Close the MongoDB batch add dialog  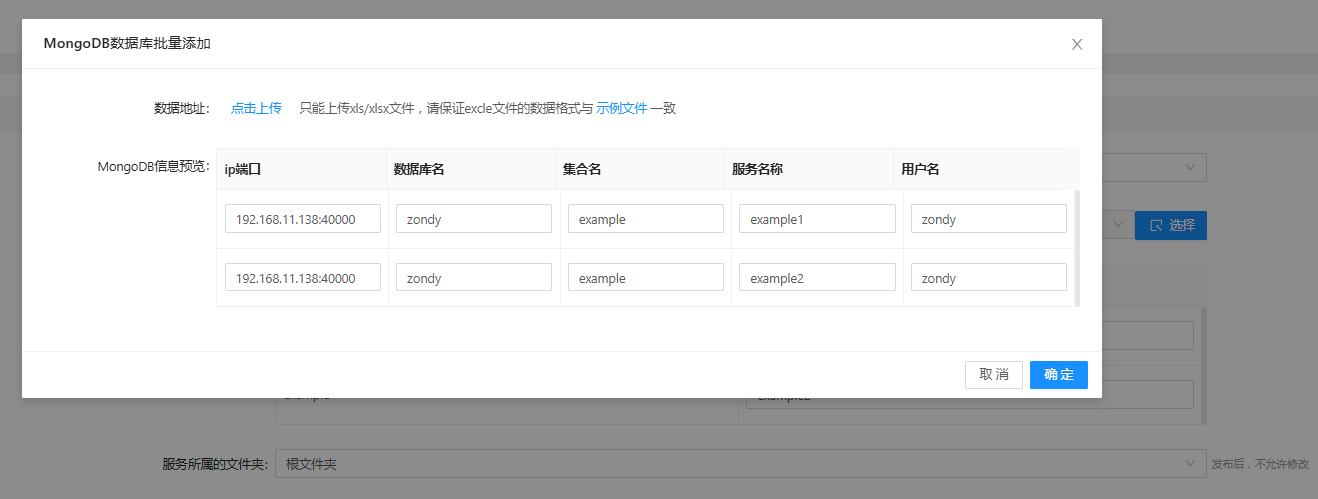click(x=1077, y=44)
